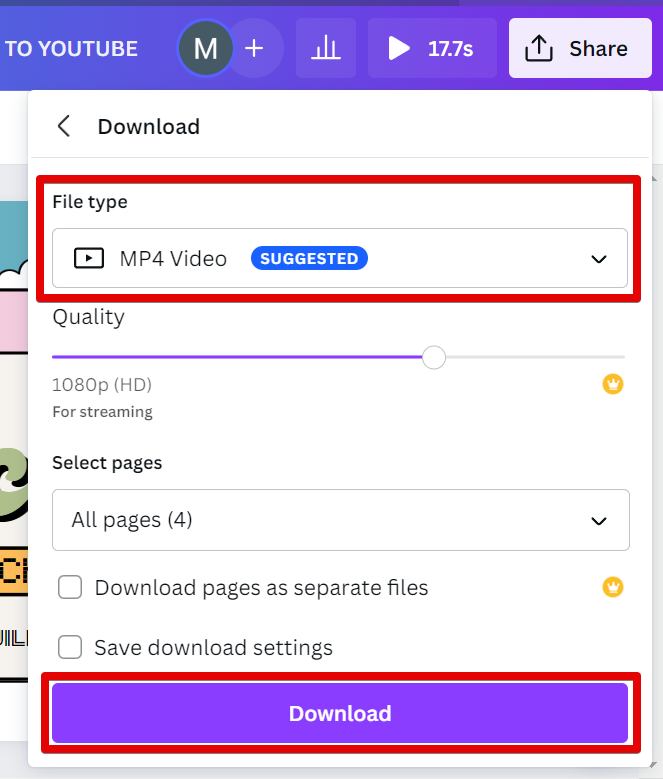Viewport: 663px width, 779px height.
Task: Enable Download pages as separate files
Action: pos(70,587)
